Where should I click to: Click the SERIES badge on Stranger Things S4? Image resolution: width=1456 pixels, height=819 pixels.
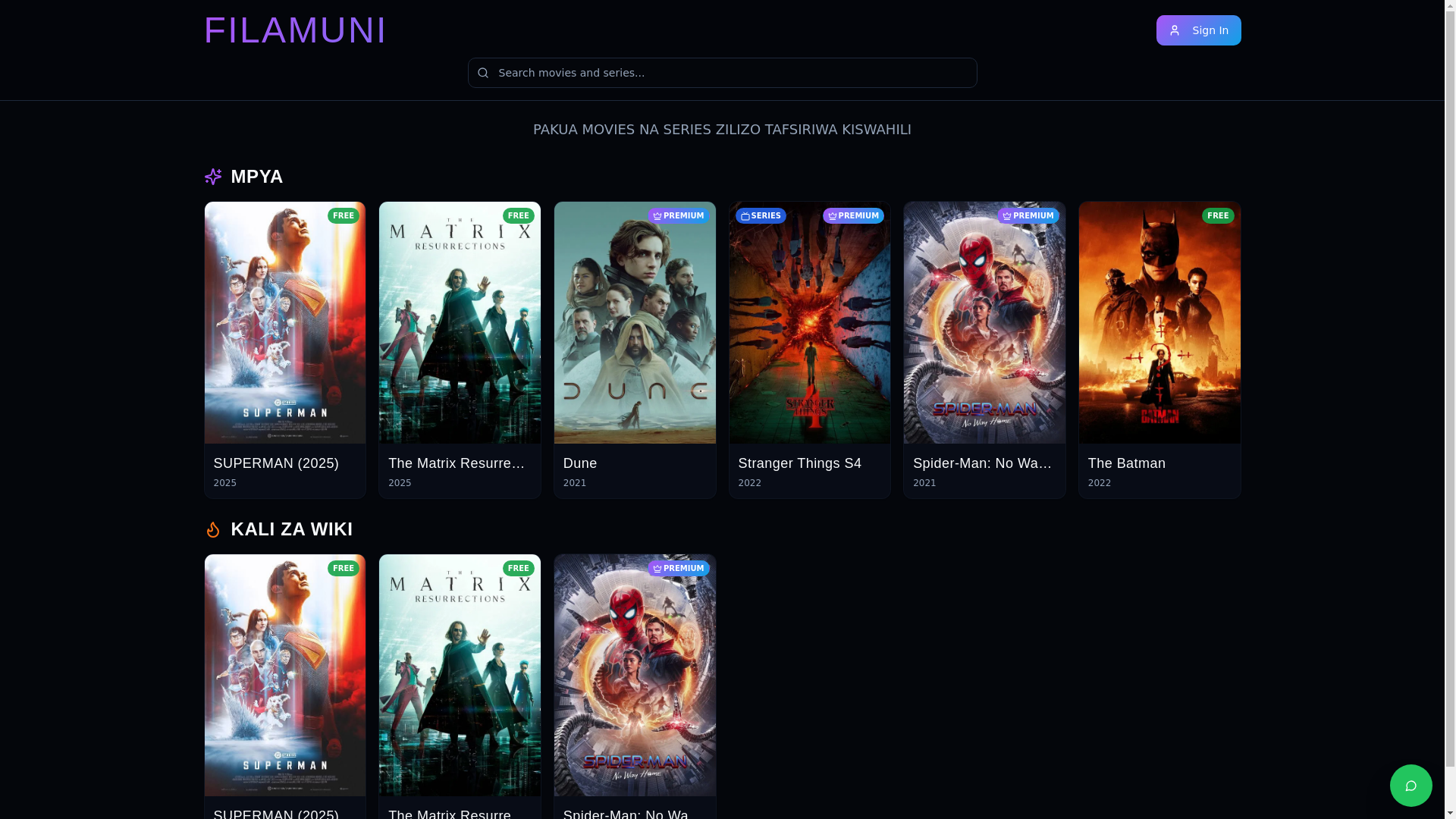pyautogui.click(x=761, y=215)
